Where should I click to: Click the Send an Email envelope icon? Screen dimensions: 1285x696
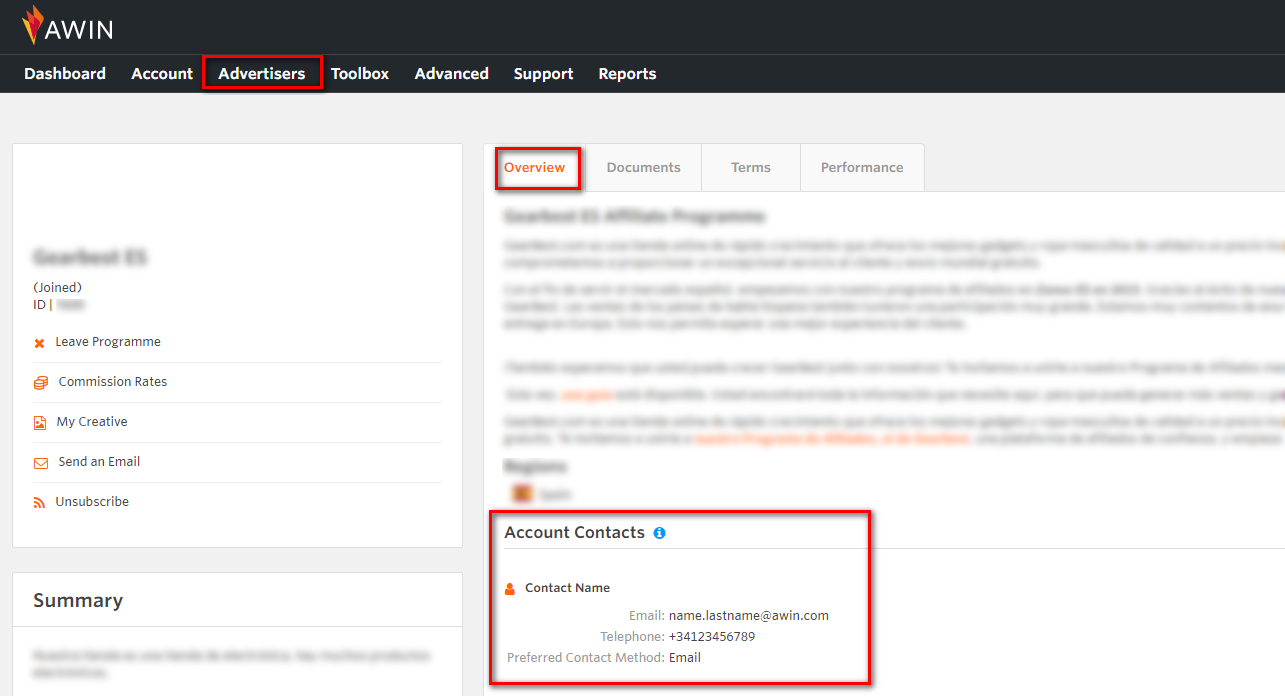tap(38, 461)
